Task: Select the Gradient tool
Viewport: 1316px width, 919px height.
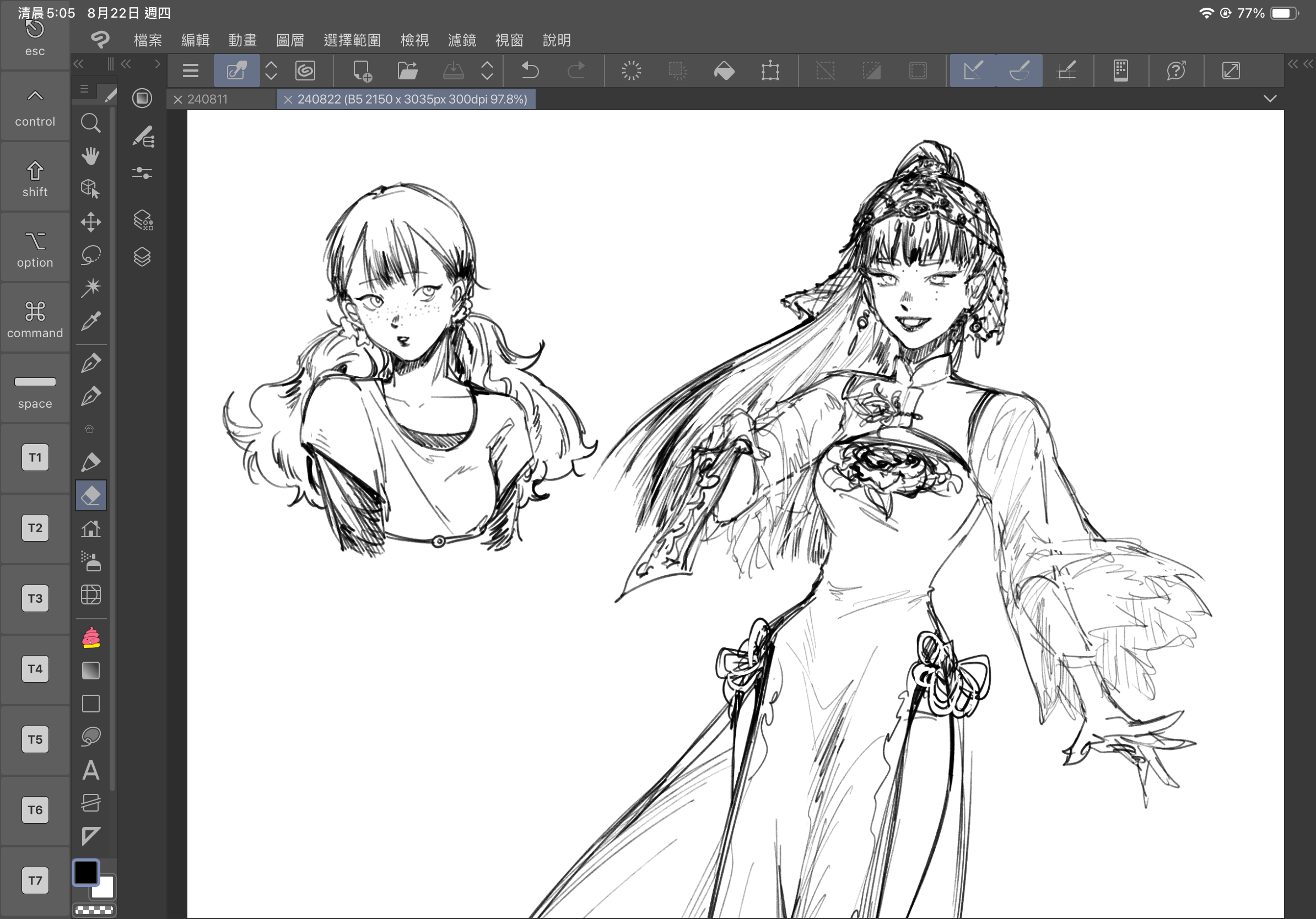Action: click(90, 671)
